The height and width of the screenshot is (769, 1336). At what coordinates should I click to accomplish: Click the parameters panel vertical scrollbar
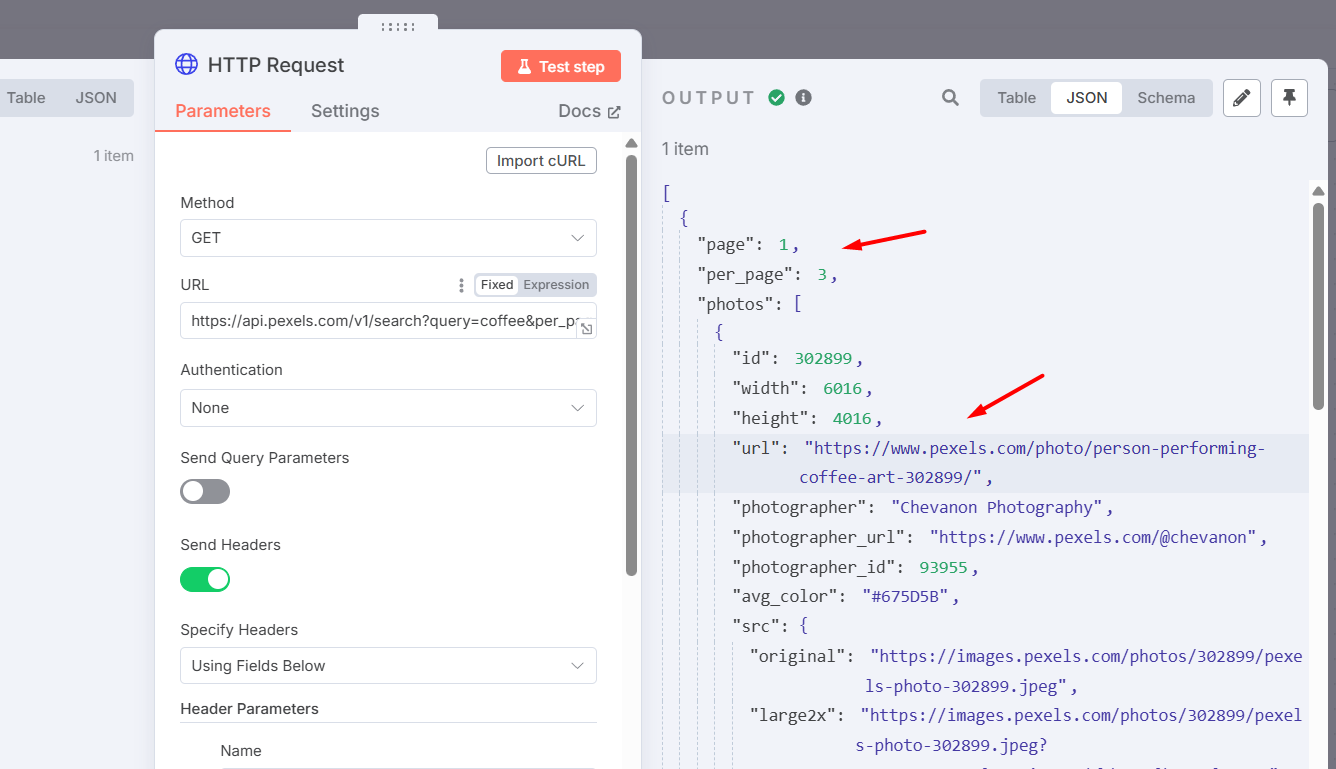pos(631,364)
